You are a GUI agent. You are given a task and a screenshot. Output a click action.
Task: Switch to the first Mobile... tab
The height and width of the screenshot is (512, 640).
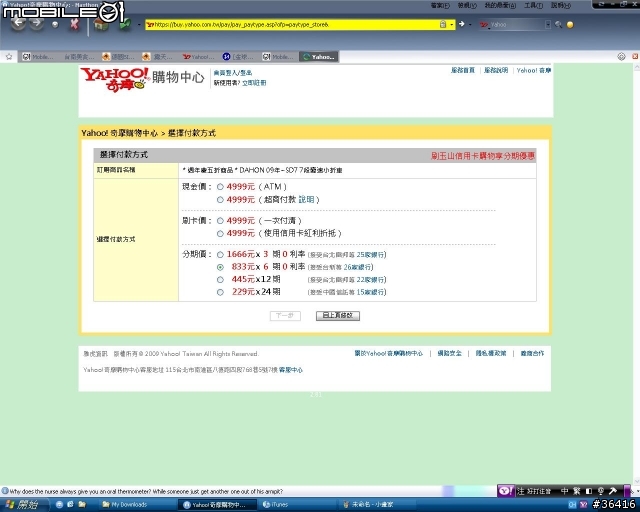click(x=38, y=57)
